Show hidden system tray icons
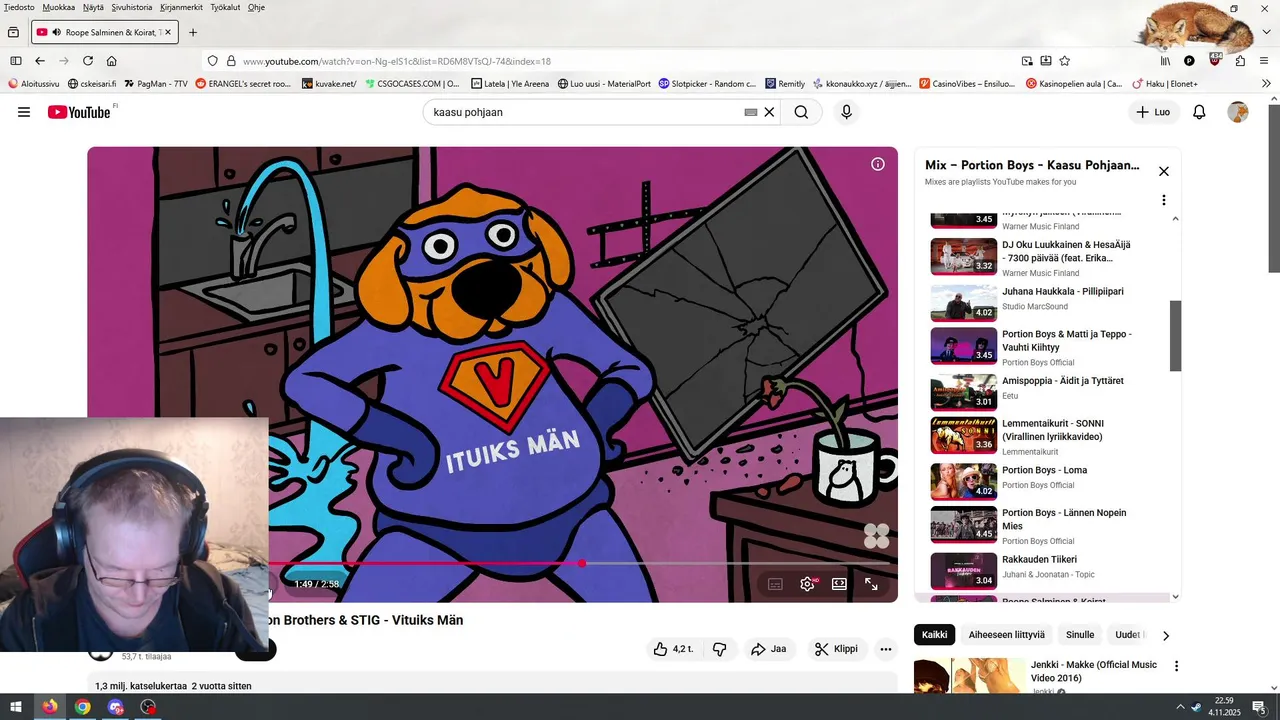1280x720 pixels. pyautogui.click(x=1180, y=707)
